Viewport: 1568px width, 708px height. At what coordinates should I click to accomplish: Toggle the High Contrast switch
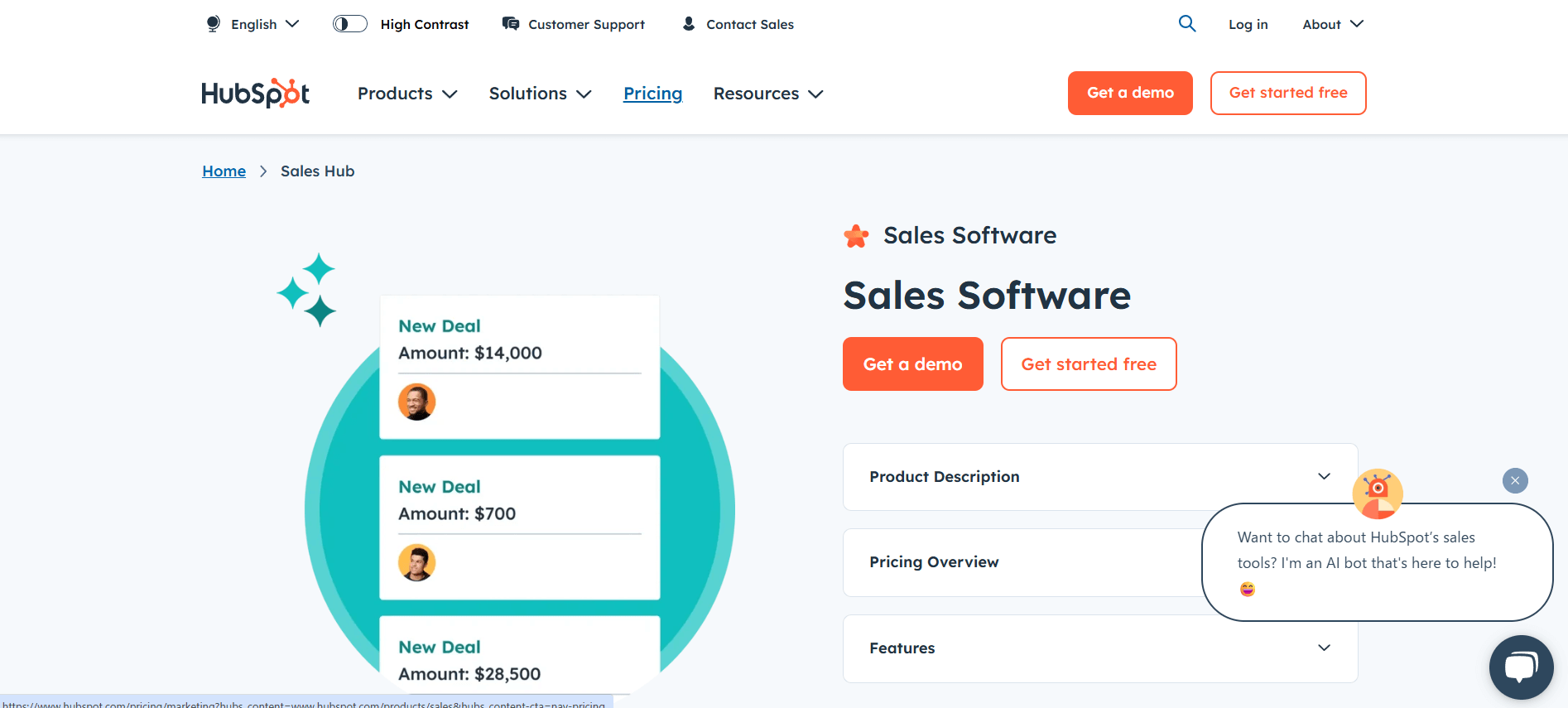click(x=350, y=24)
